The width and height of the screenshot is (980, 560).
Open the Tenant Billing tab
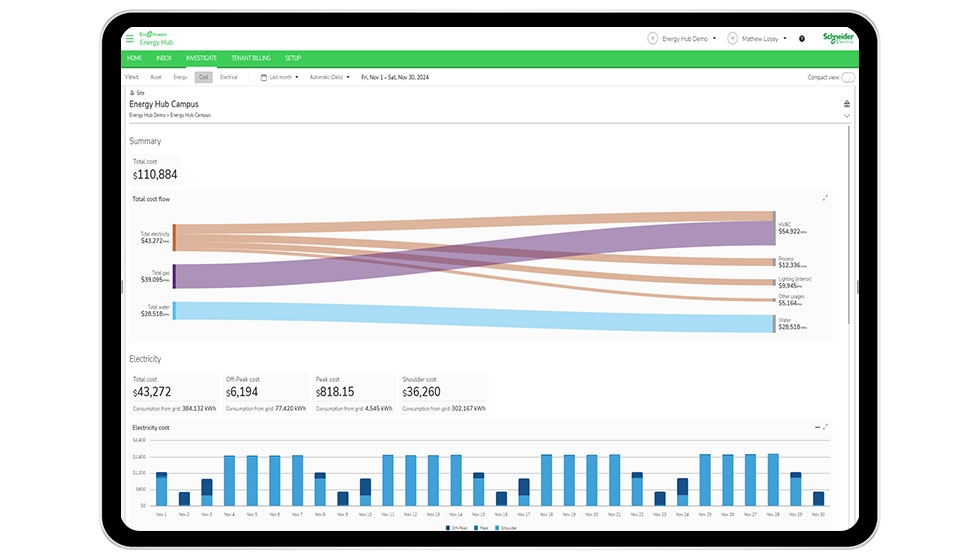[x=250, y=58]
